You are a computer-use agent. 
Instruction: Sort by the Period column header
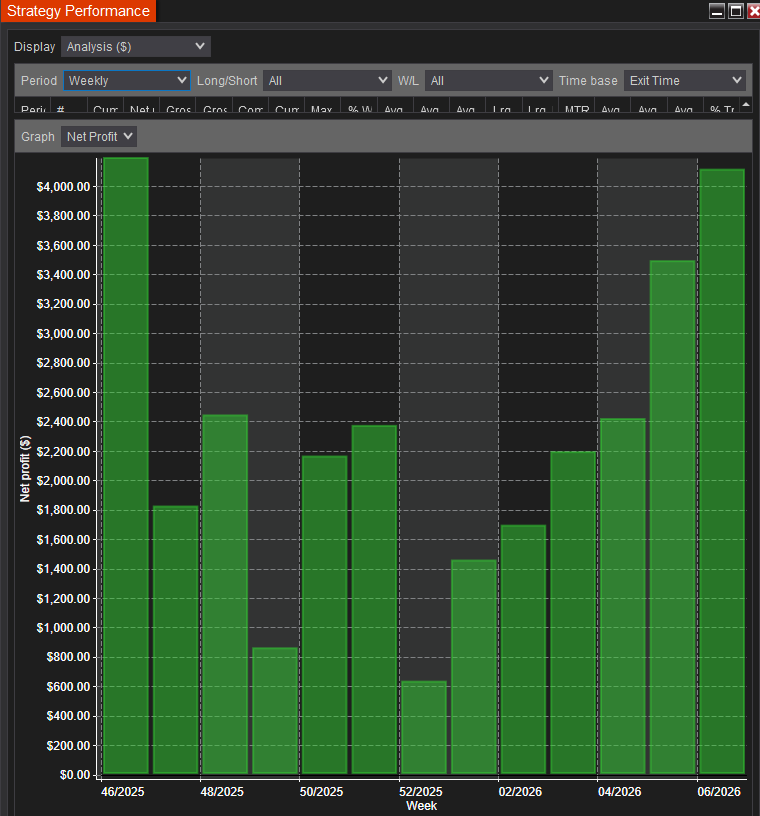coord(32,108)
